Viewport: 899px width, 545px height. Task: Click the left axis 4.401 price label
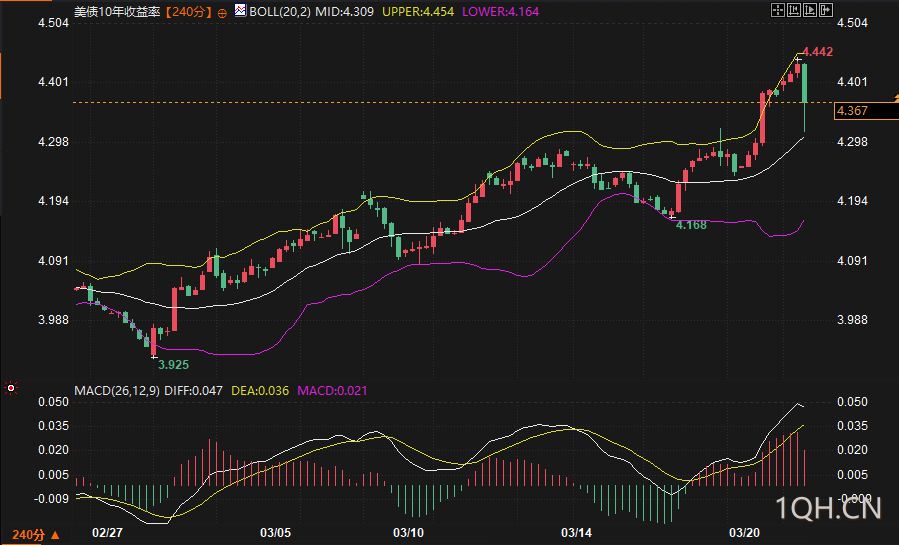[53, 82]
